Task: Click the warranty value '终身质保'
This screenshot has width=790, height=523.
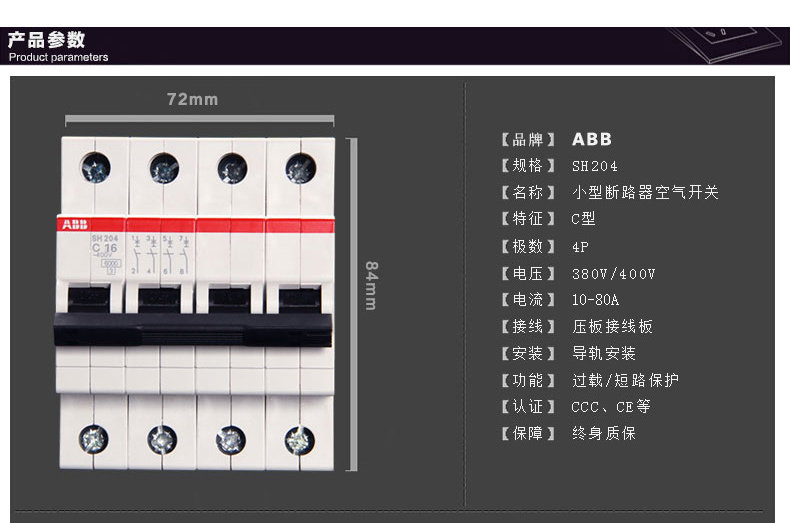Action: pyautogui.click(x=604, y=433)
